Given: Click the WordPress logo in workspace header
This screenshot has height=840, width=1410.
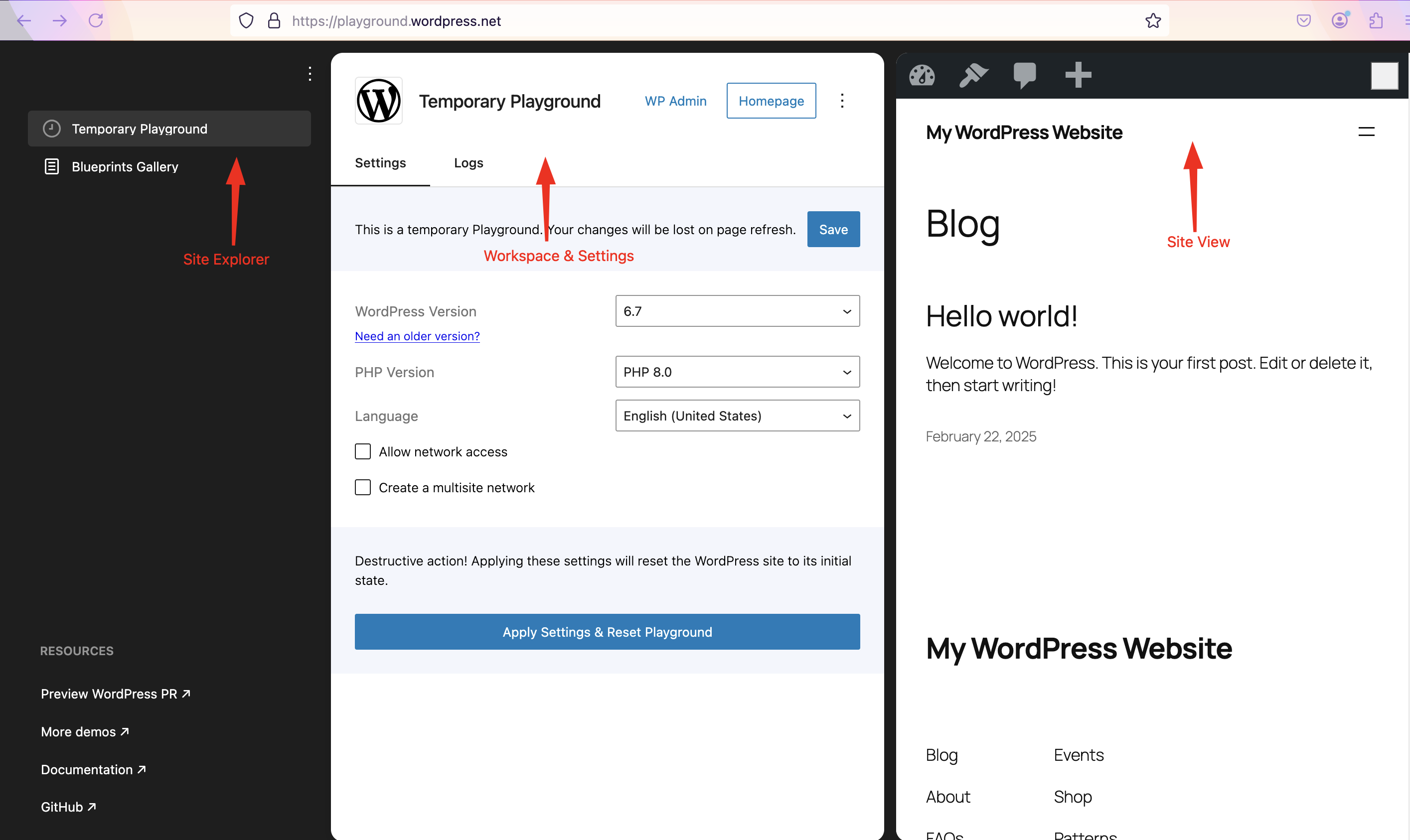Looking at the screenshot, I should [378, 101].
